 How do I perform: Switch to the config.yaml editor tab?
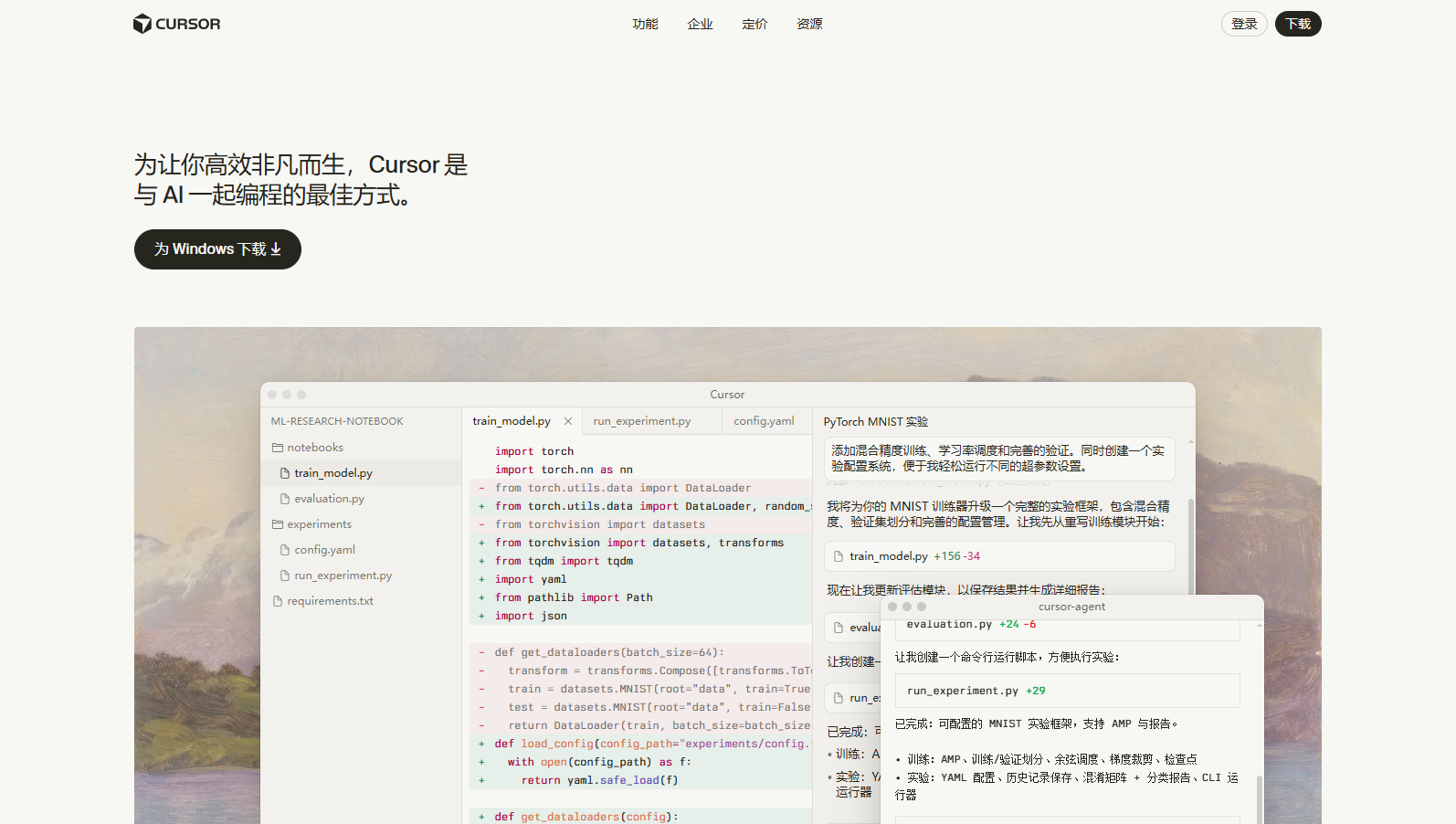(x=764, y=421)
